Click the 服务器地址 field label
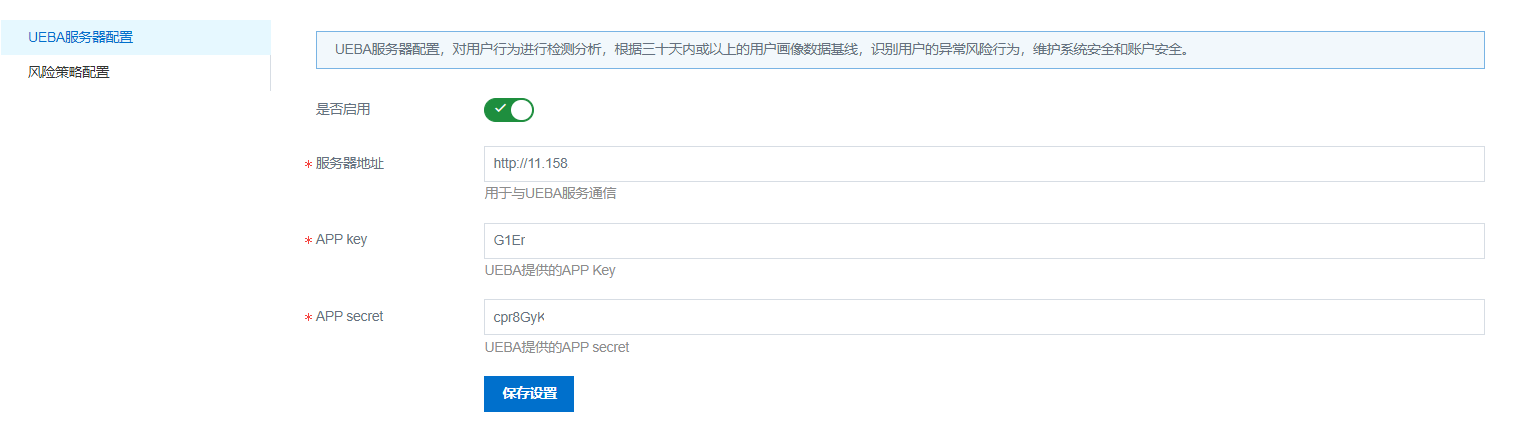This screenshot has height=444, width=1515. (x=349, y=164)
